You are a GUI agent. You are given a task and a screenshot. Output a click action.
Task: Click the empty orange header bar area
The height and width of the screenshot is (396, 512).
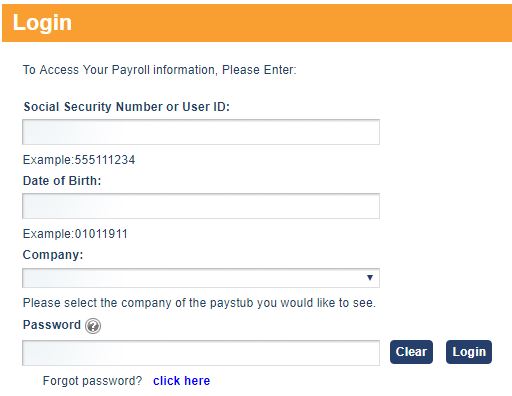[x=292, y=23]
